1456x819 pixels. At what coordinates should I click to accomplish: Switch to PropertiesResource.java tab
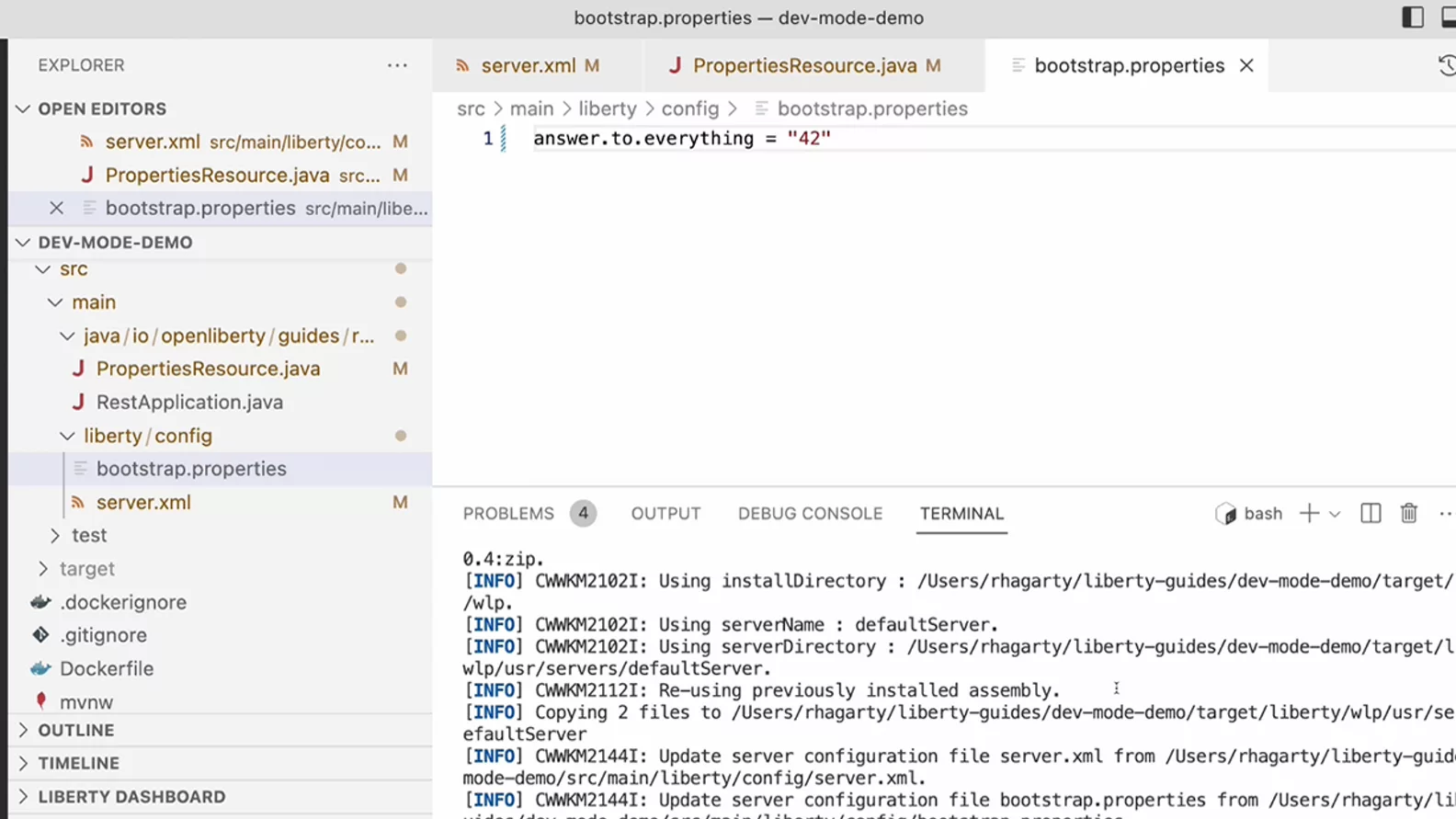(804, 65)
